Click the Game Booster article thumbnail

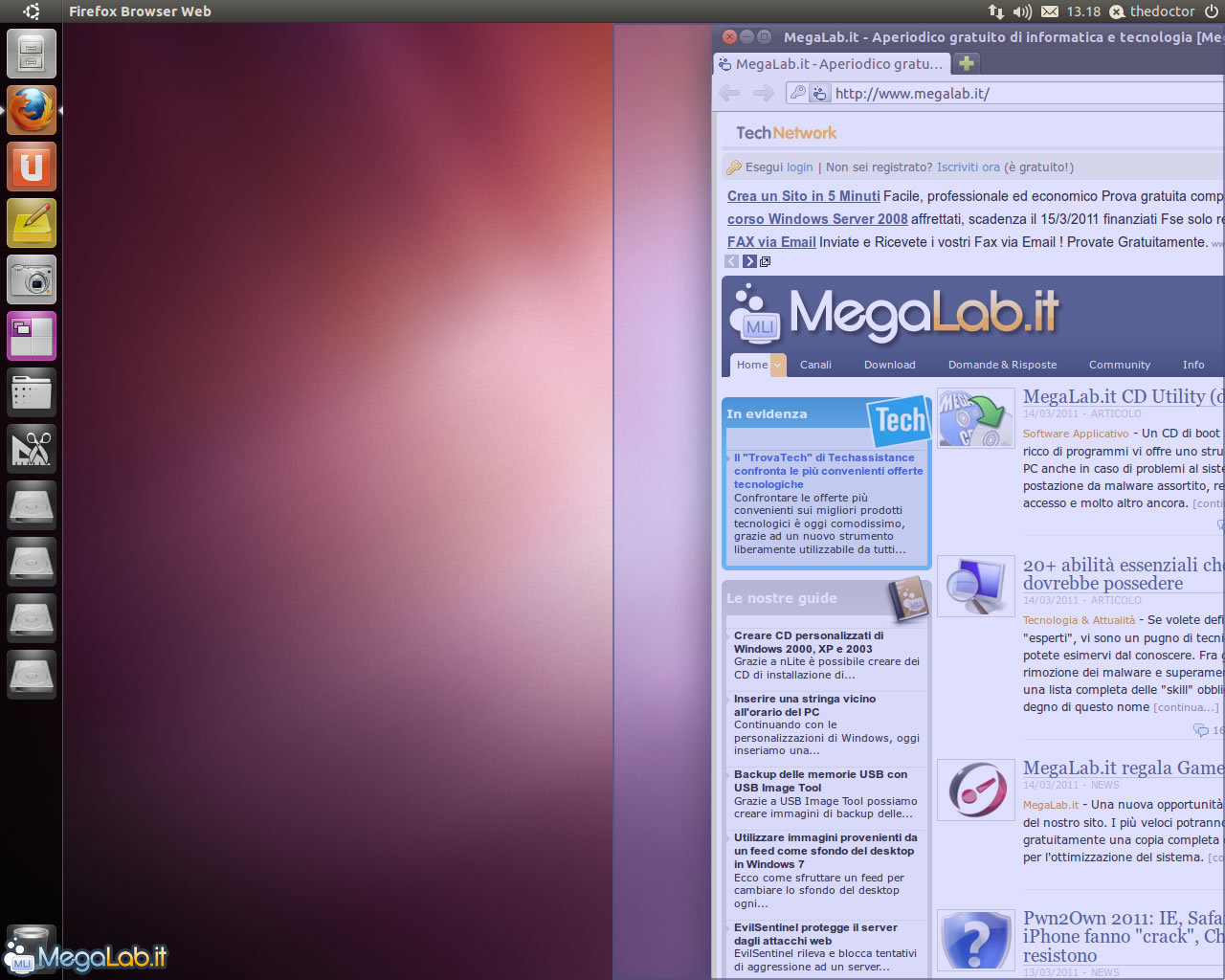coord(976,791)
